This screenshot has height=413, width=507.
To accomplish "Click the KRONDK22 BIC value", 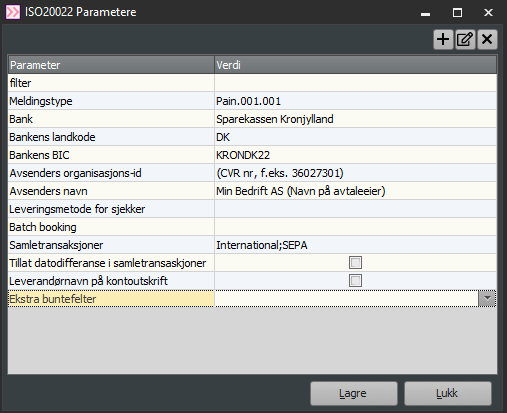I will click(355, 155).
